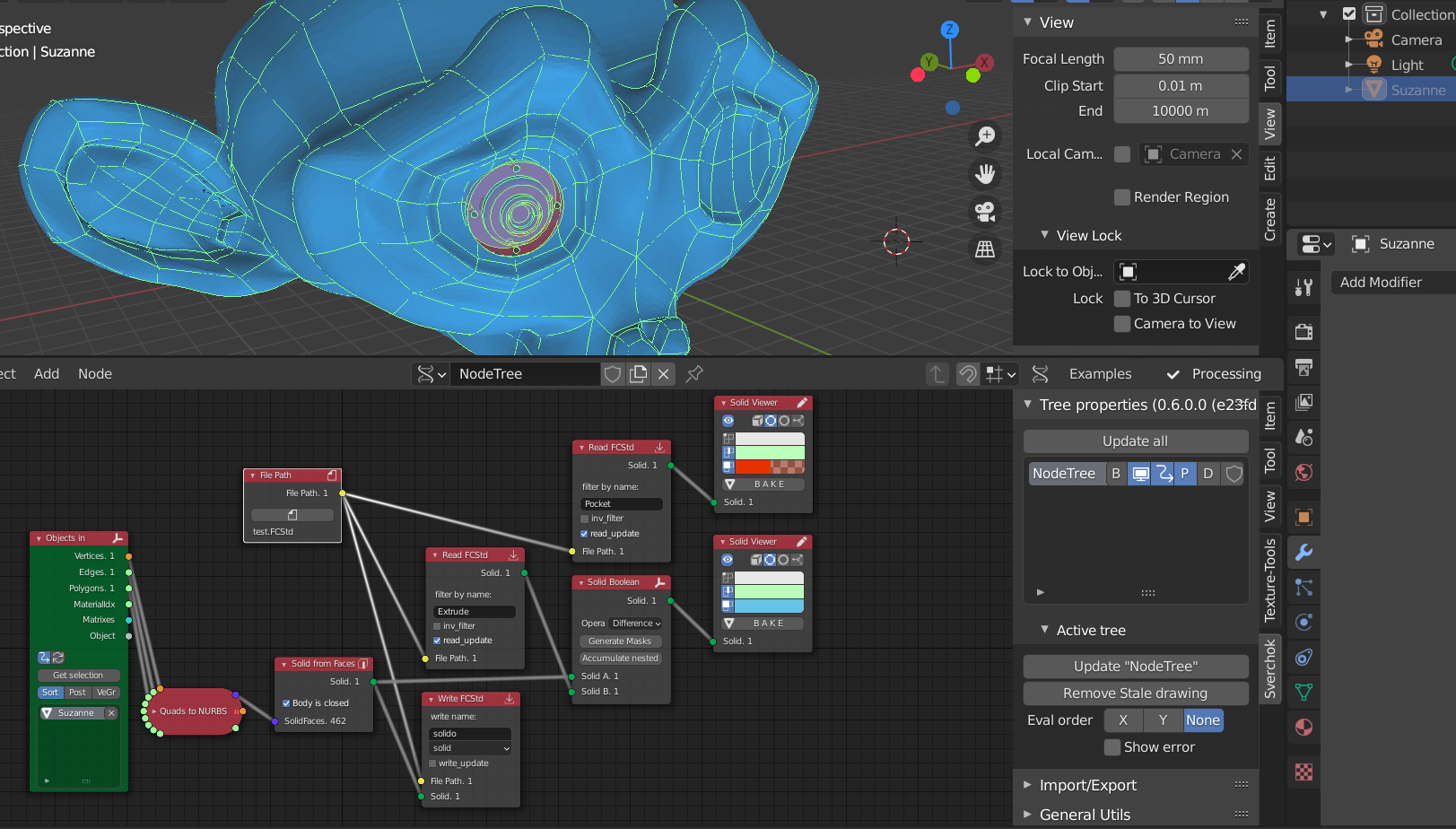
Task: Click the fake user shield icon beside NodeTree
Action: pyautogui.click(x=613, y=374)
